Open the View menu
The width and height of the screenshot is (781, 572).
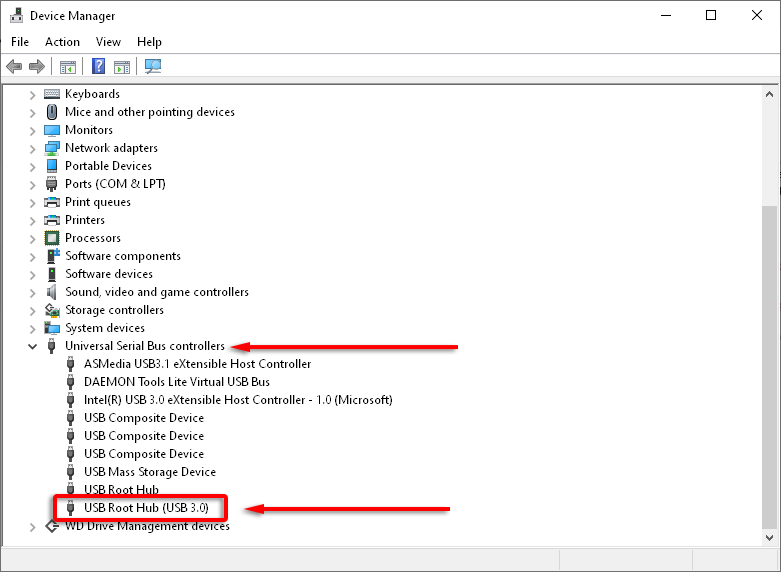coord(108,42)
